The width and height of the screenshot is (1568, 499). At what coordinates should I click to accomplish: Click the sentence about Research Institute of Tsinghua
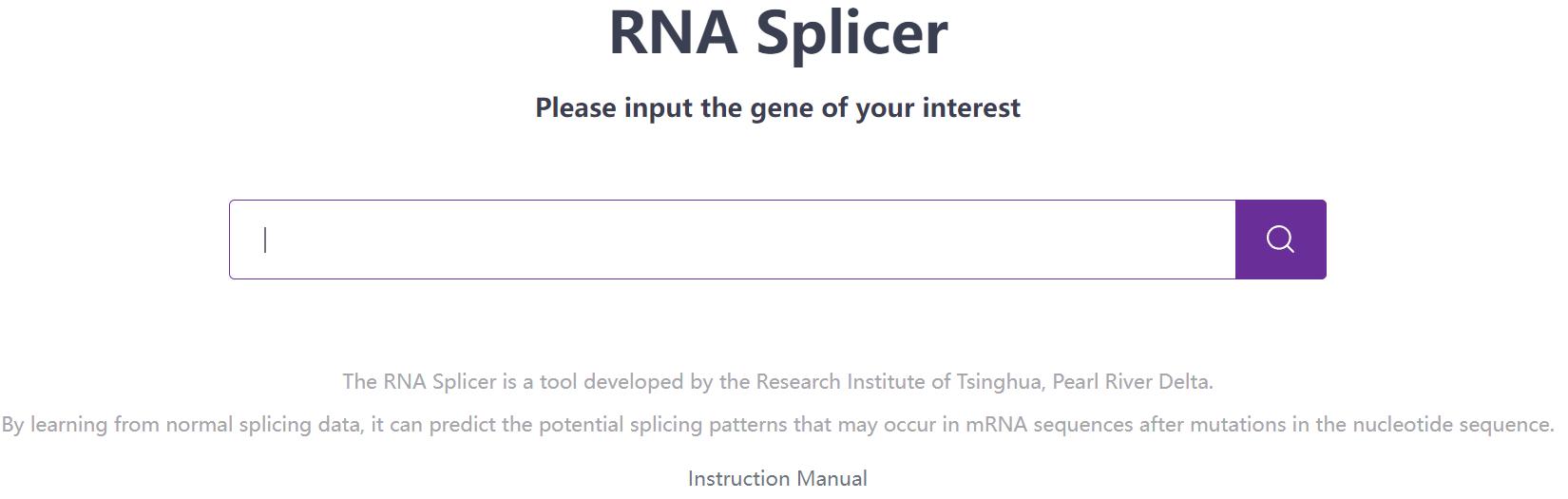[x=777, y=381]
